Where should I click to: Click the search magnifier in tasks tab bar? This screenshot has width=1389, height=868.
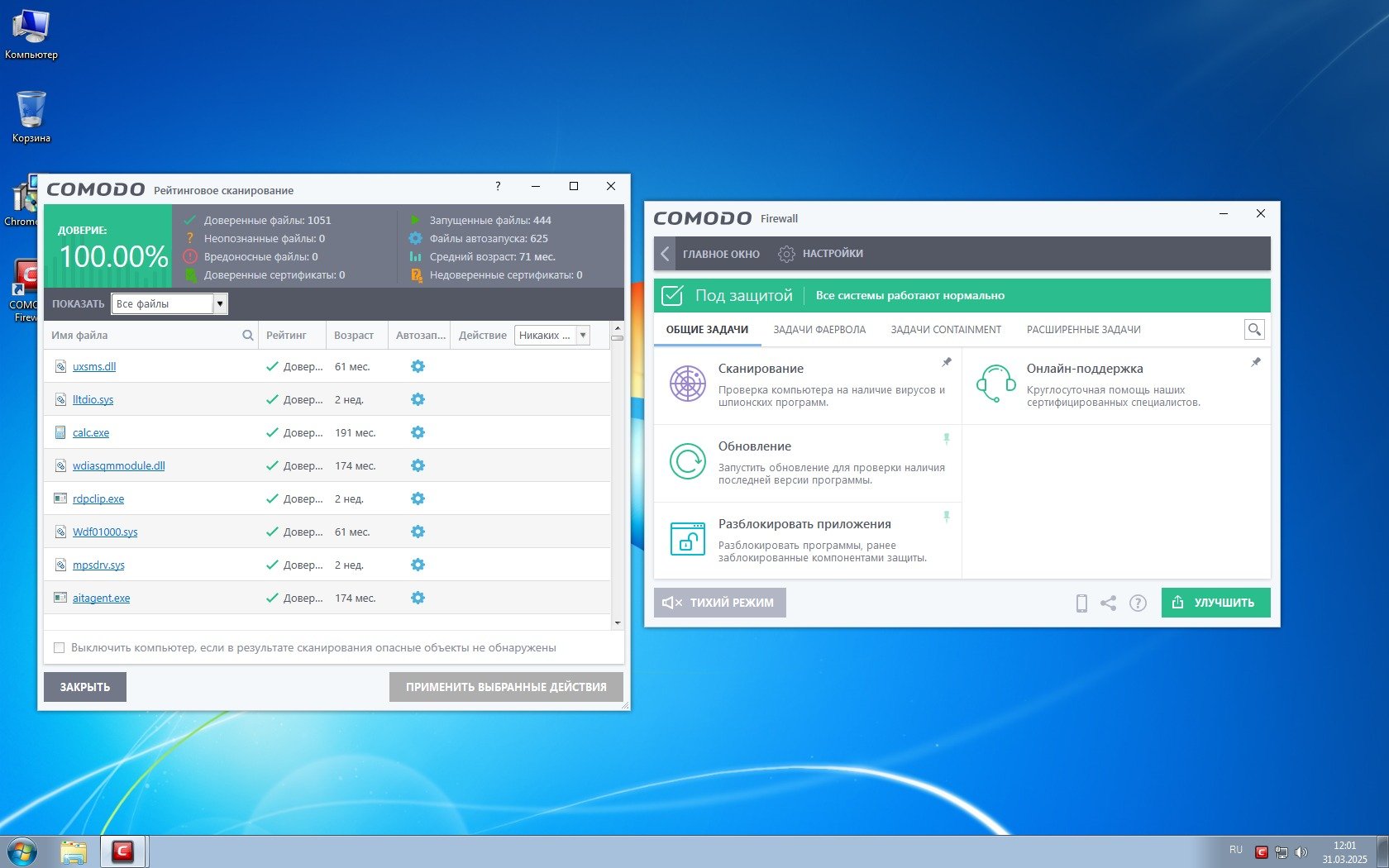click(x=1254, y=330)
